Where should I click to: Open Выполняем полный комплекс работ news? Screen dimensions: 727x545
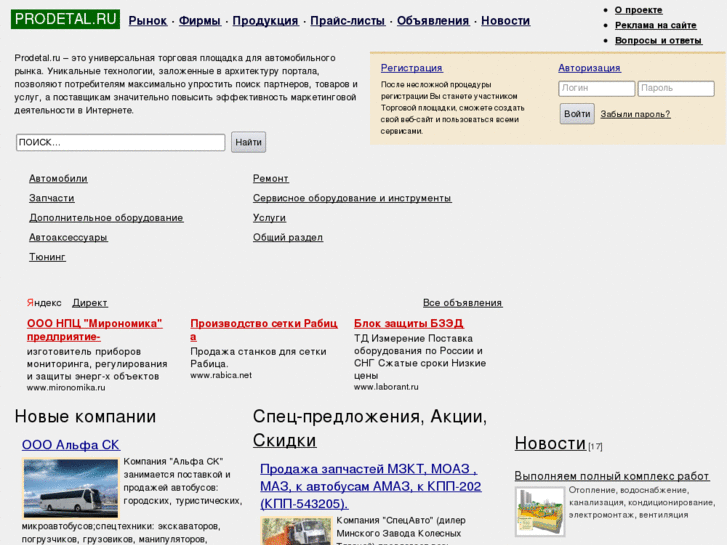coord(612,476)
